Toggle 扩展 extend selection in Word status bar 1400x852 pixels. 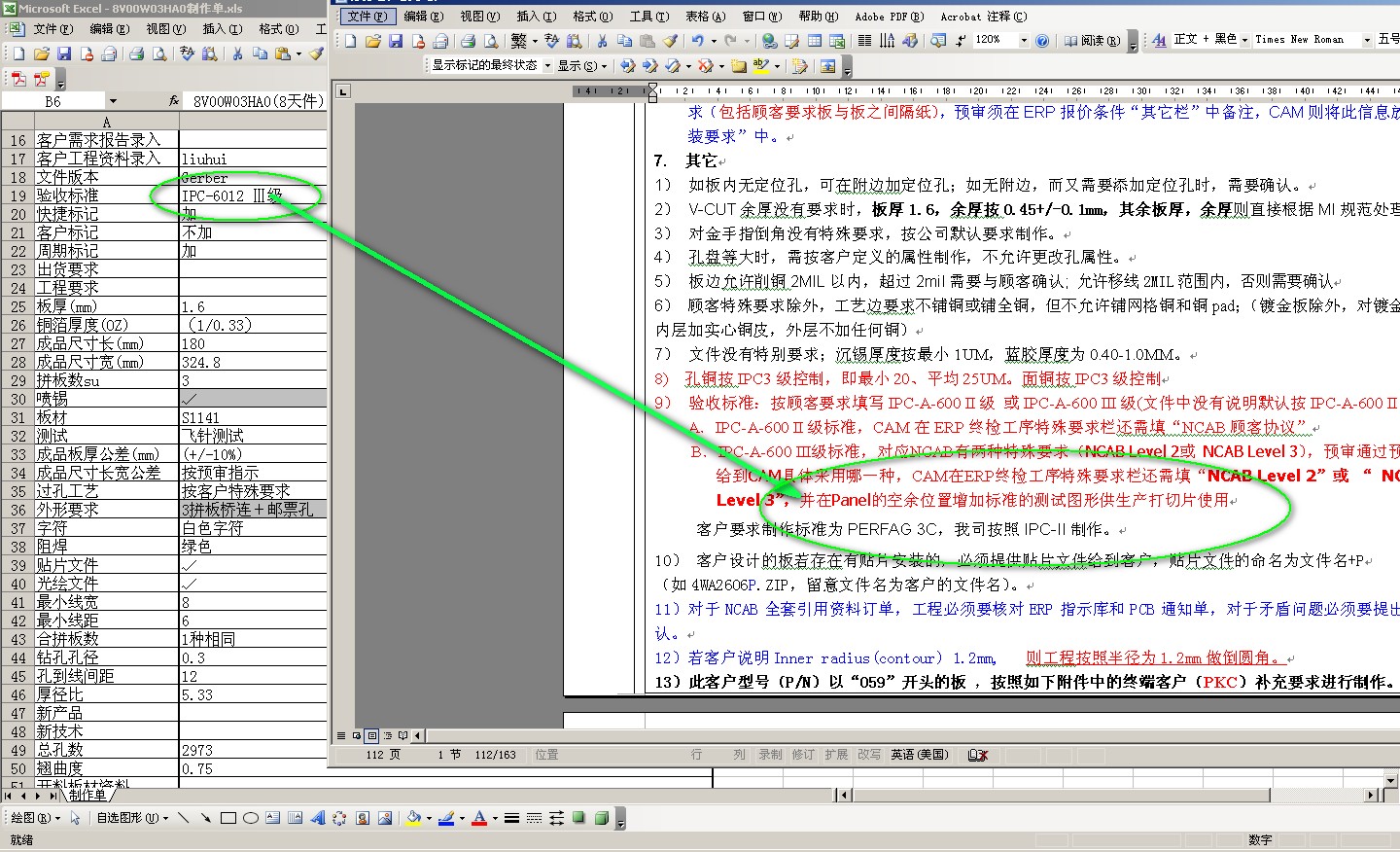tap(836, 755)
